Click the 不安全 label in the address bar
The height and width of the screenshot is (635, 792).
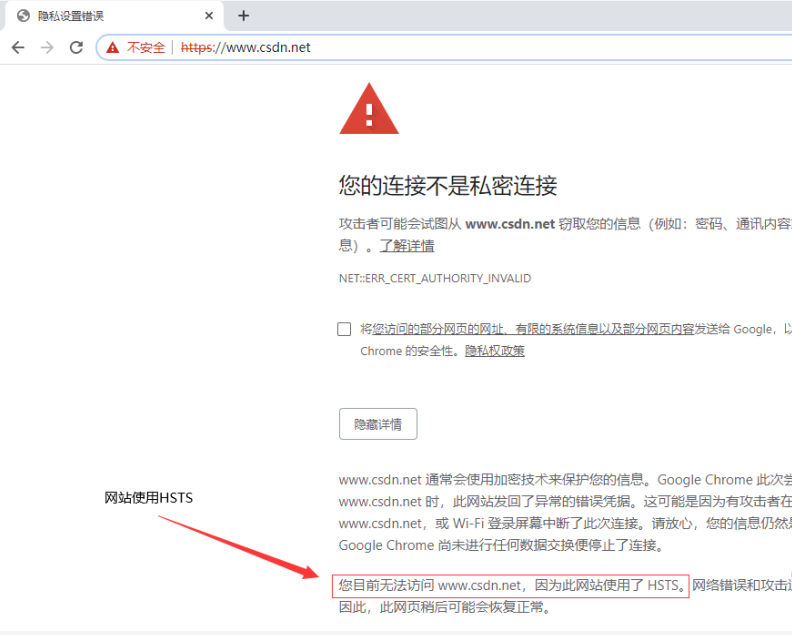(145, 47)
